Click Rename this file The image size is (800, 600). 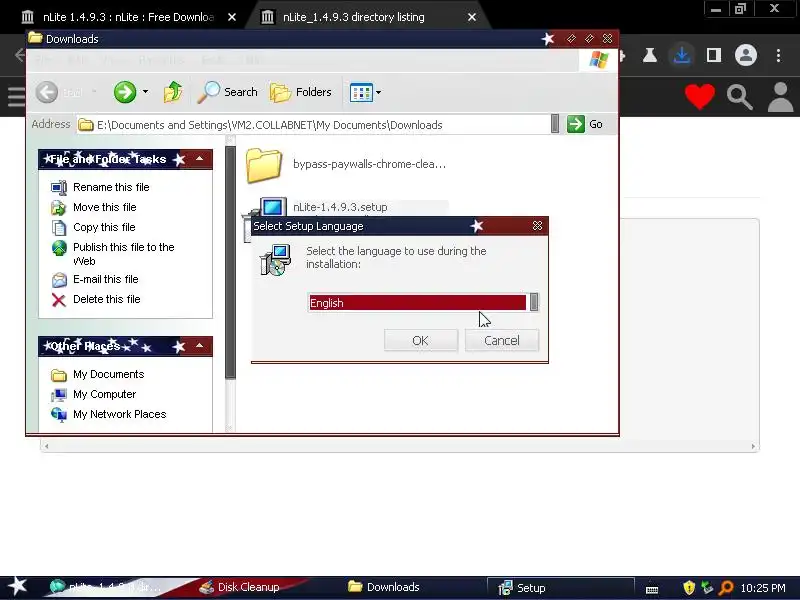tap(111, 187)
